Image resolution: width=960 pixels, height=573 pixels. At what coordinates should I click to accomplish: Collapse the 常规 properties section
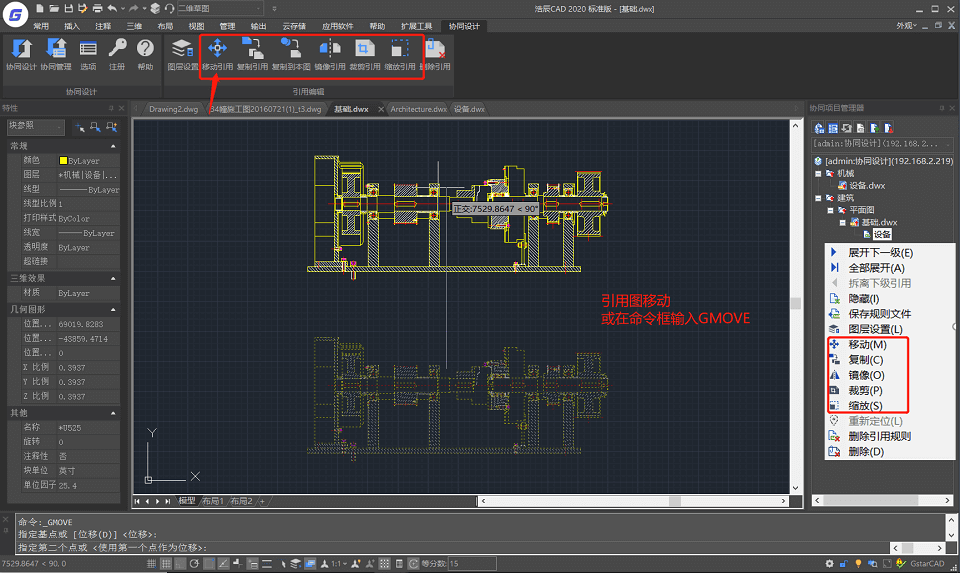[x=113, y=146]
